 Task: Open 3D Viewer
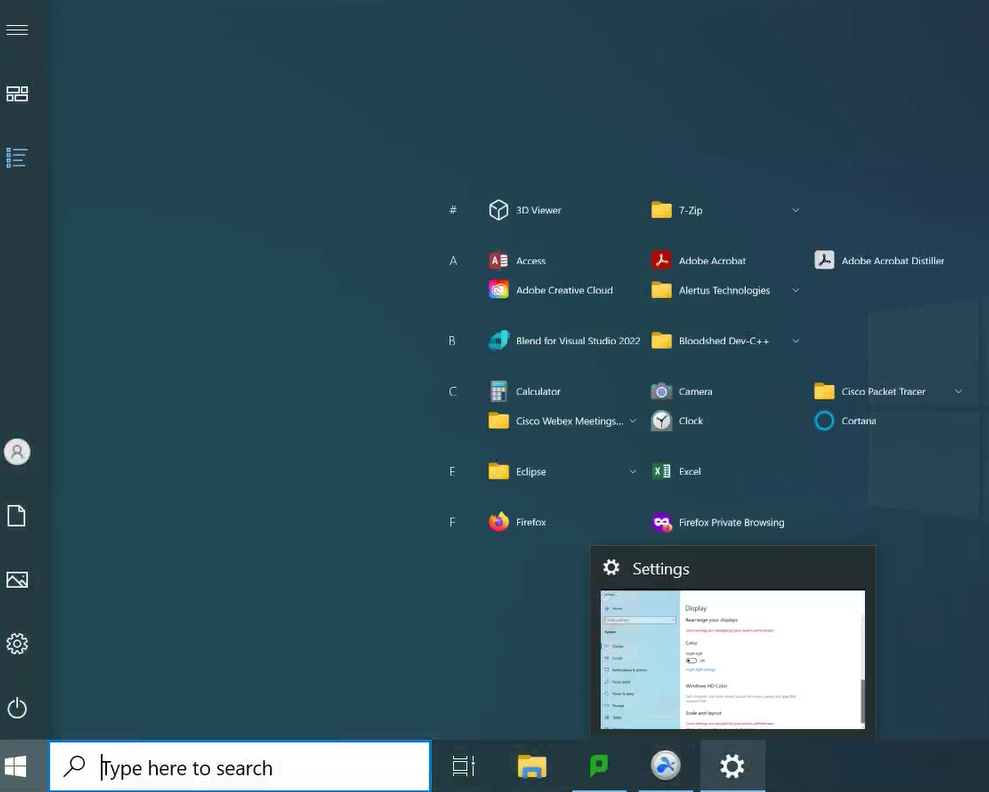click(x=539, y=210)
